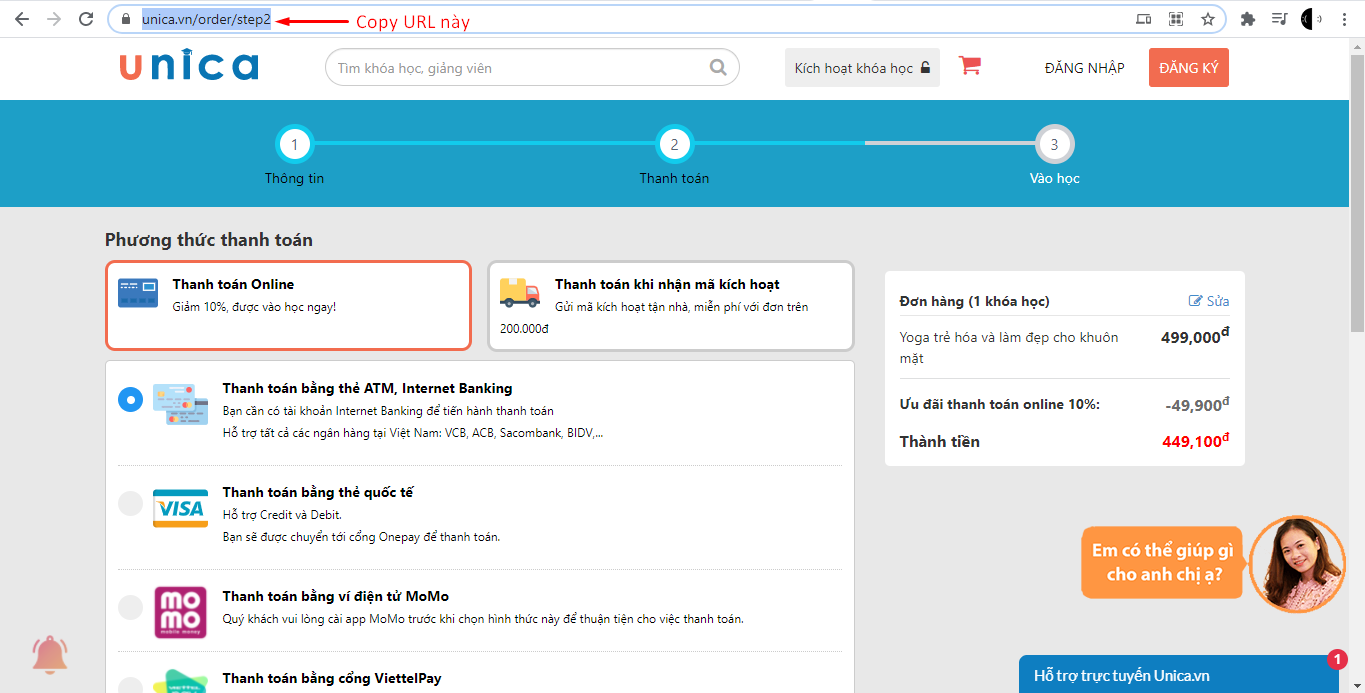
Task: Click the Em có thể giúp gì chat bubble
Action: point(1162,562)
